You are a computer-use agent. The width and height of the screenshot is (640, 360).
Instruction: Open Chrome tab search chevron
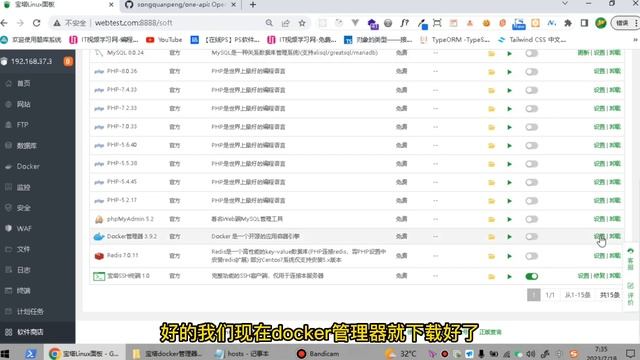tap(565, 4)
